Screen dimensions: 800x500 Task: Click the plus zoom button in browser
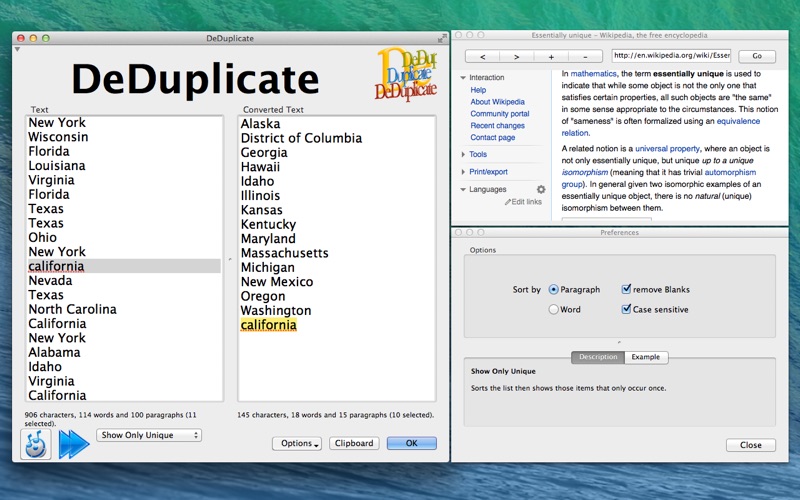point(551,57)
